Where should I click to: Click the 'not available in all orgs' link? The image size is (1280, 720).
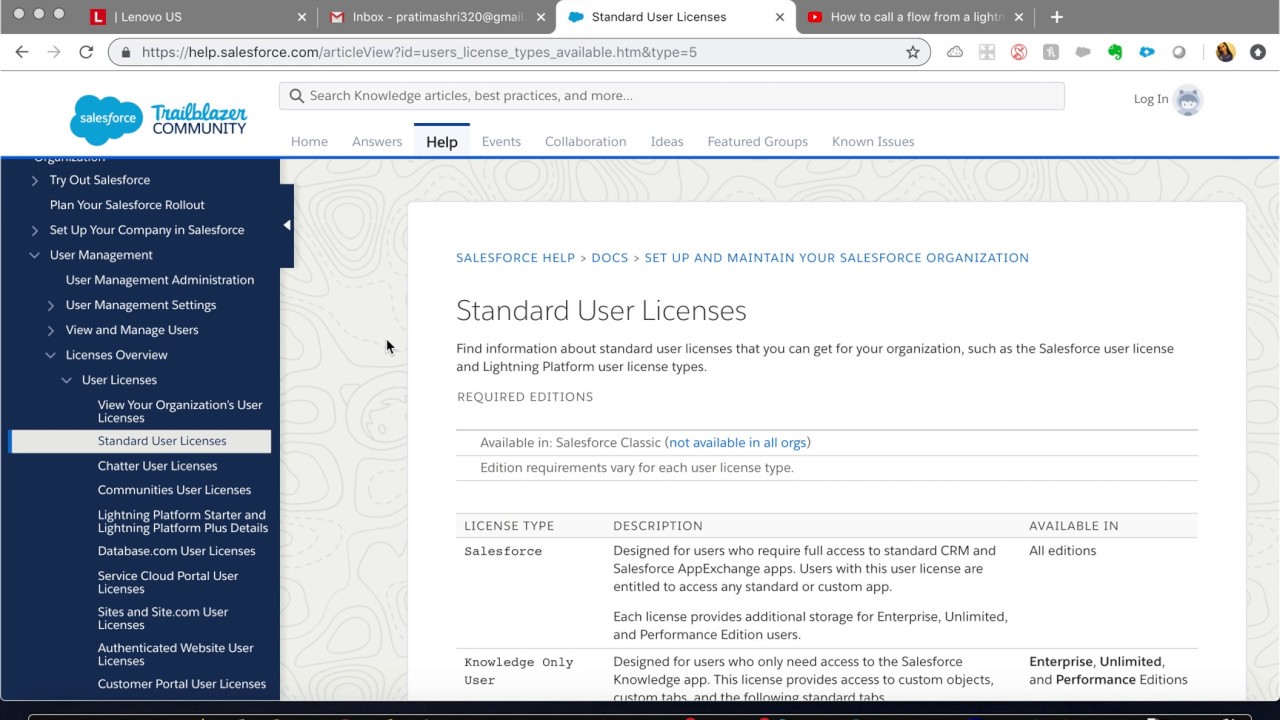coord(738,442)
